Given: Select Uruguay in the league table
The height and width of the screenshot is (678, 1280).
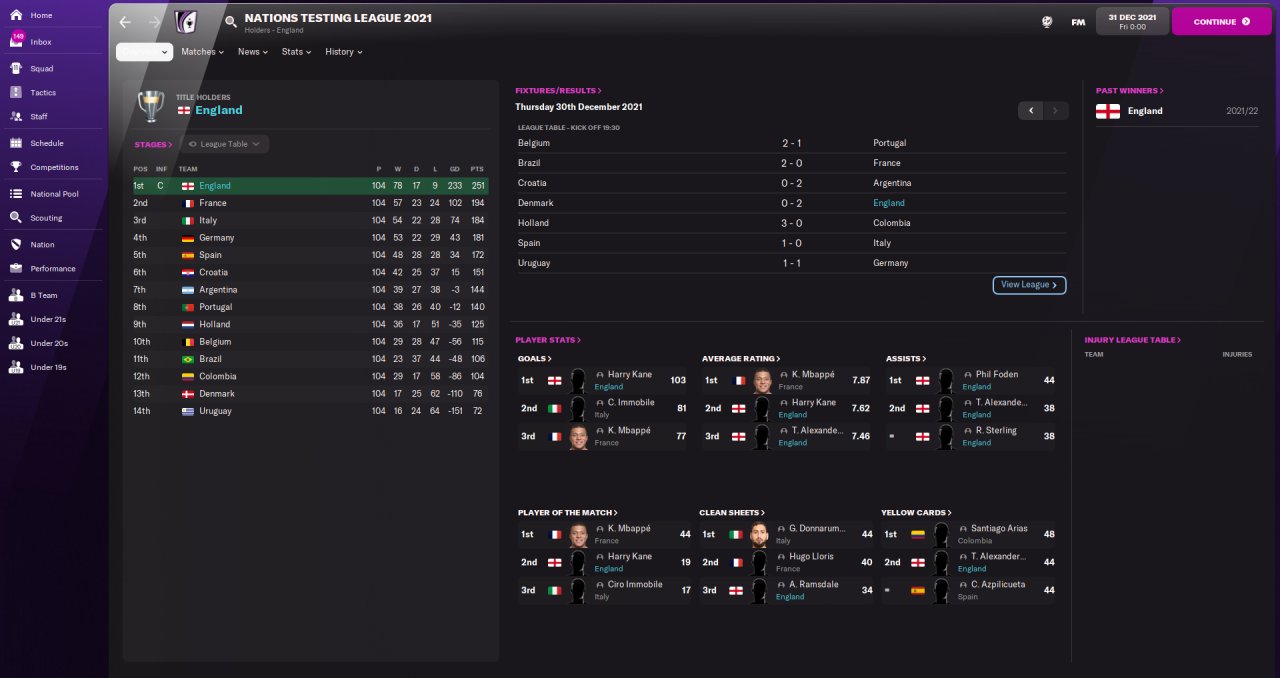Looking at the screenshot, I should click(310, 411).
